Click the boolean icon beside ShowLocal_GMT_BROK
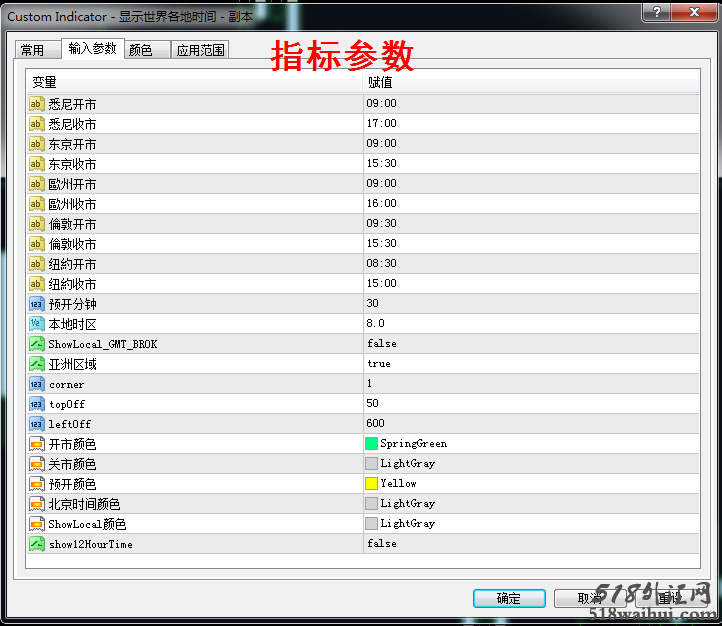Viewport: 722px width, 626px height. [x=36, y=344]
